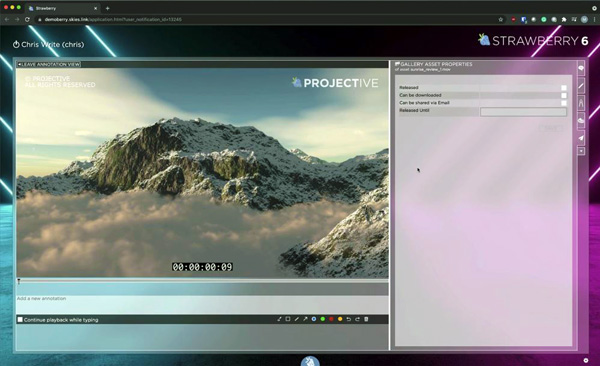This screenshot has width=600, height=366.
Task: Open Chris Write (chris) user menu
Action: pyautogui.click(x=52, y=44)
